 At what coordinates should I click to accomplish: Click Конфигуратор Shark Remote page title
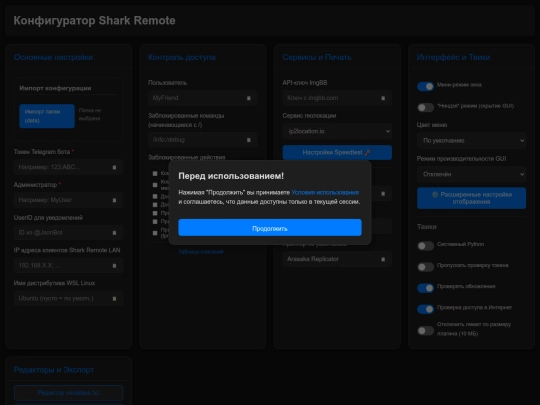94,21
